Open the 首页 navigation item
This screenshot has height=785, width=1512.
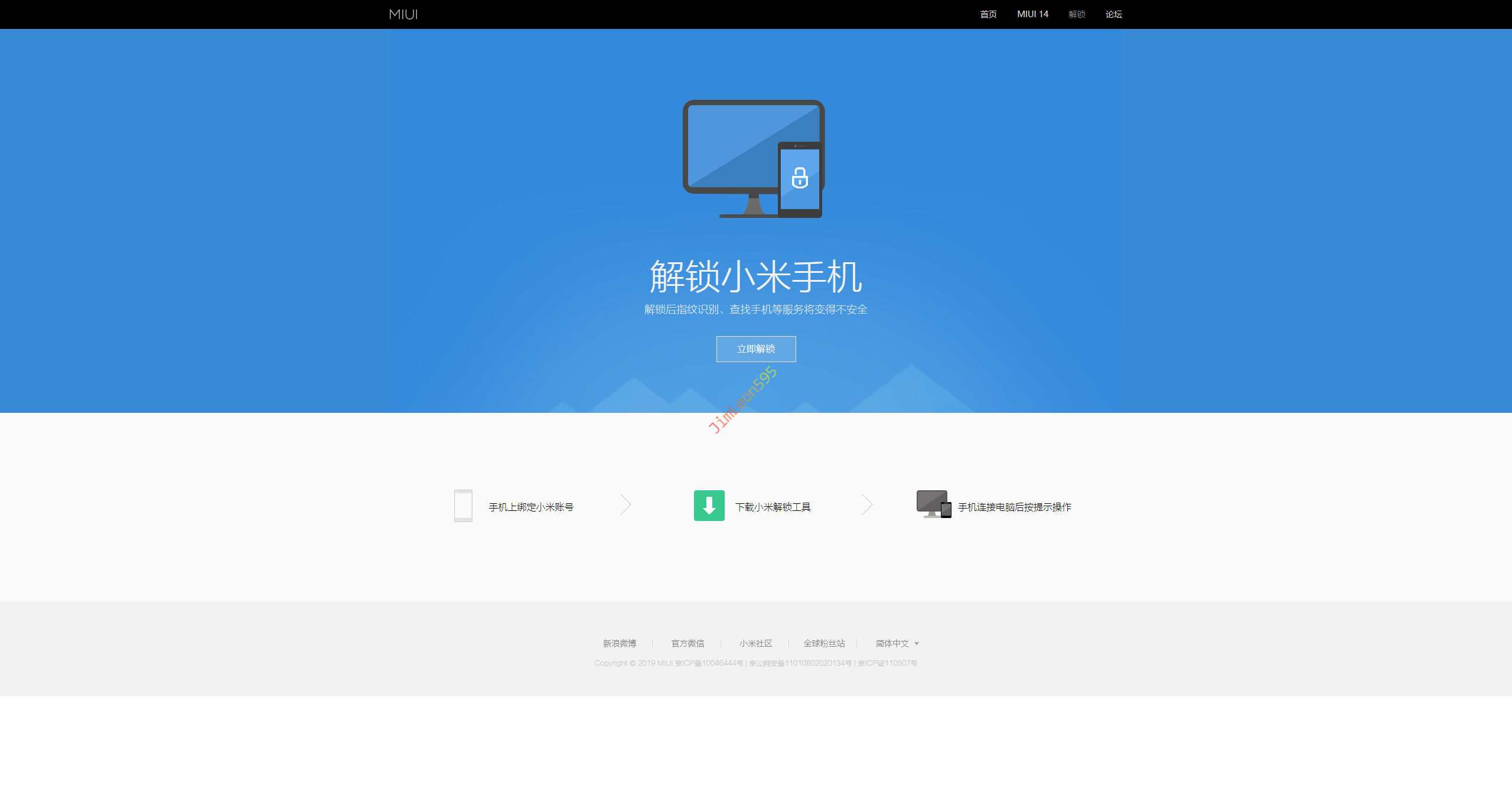click(x=988, y=14)
